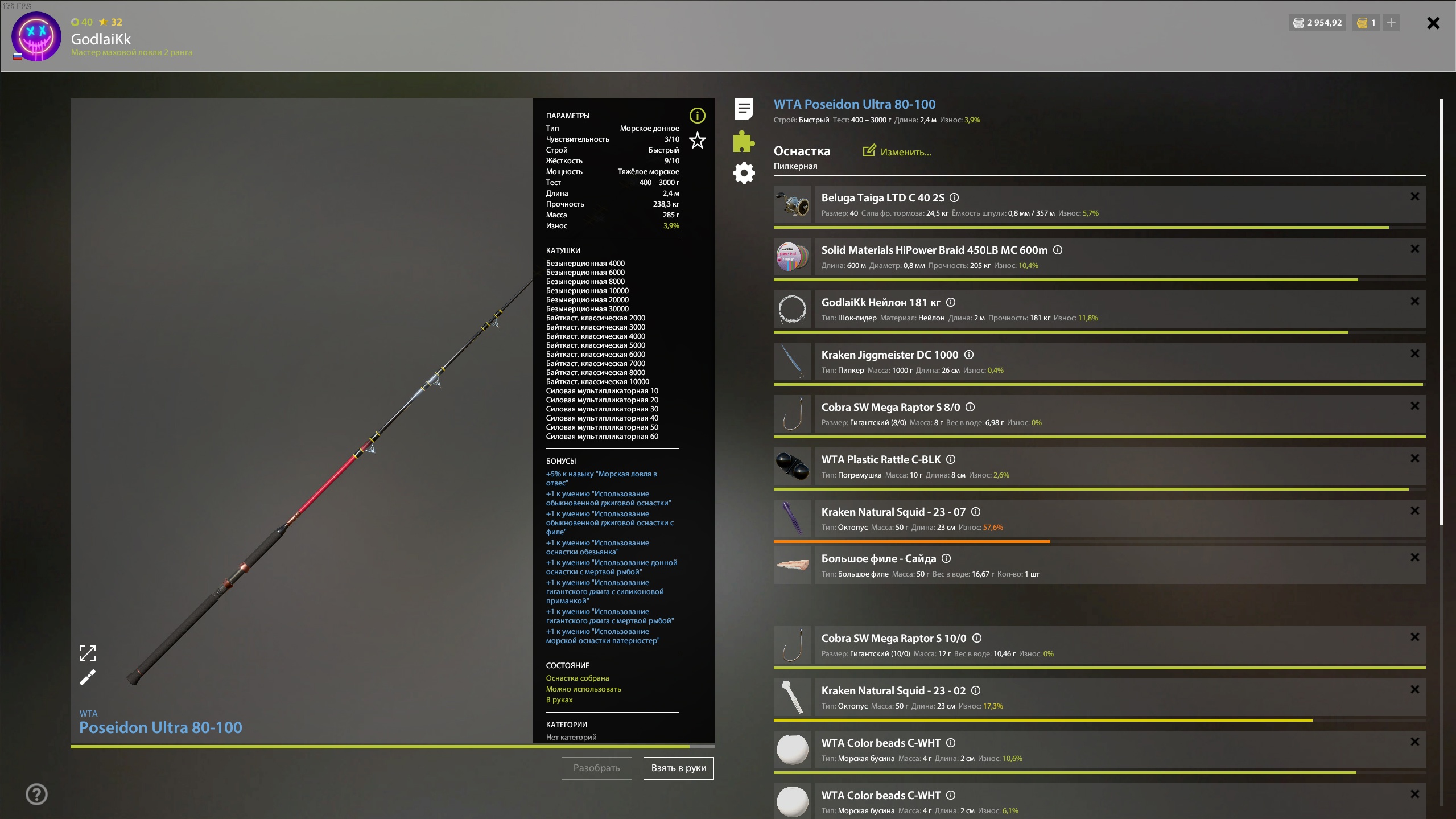
Task: Show info for Kraken Natural Squid - 23 - 07
Action: 975,512
